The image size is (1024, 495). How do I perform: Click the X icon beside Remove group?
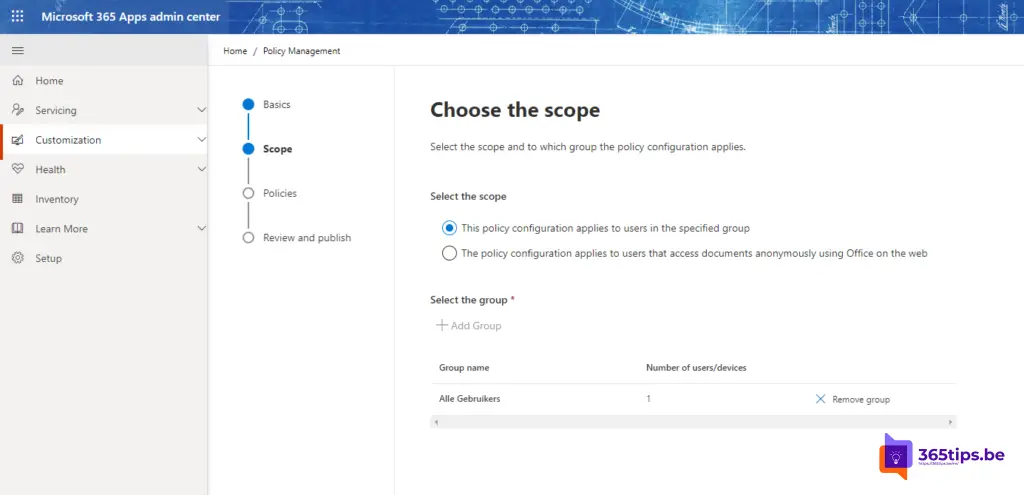(820, 399)
